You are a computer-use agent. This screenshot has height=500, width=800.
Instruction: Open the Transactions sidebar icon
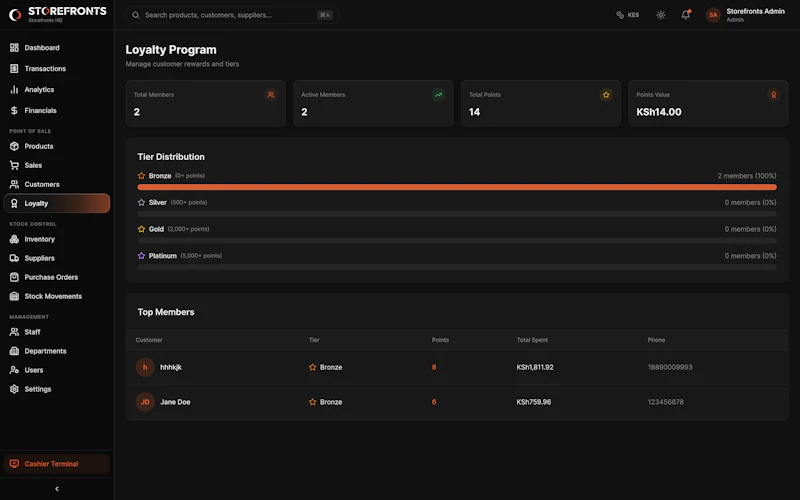pos(14,68)
